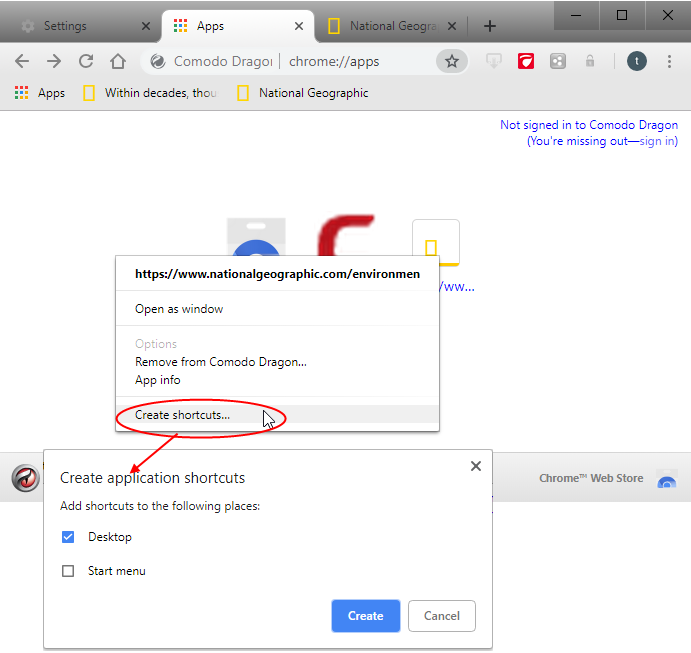Click the Comodo Dragon logo icon
Screen dimensions: 691x653
(x=26, y=478)
